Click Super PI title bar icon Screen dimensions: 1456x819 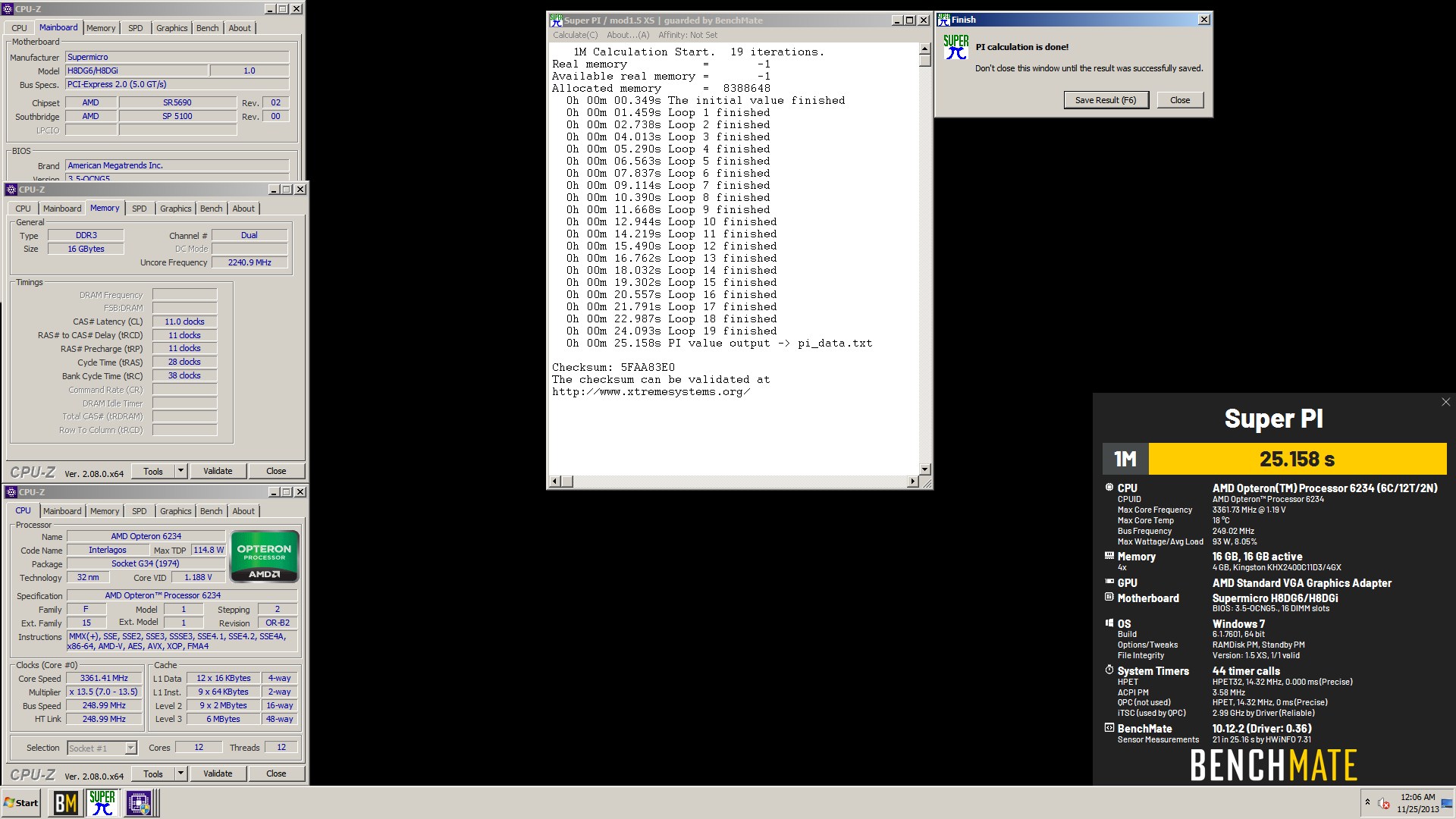pos(557,20)
